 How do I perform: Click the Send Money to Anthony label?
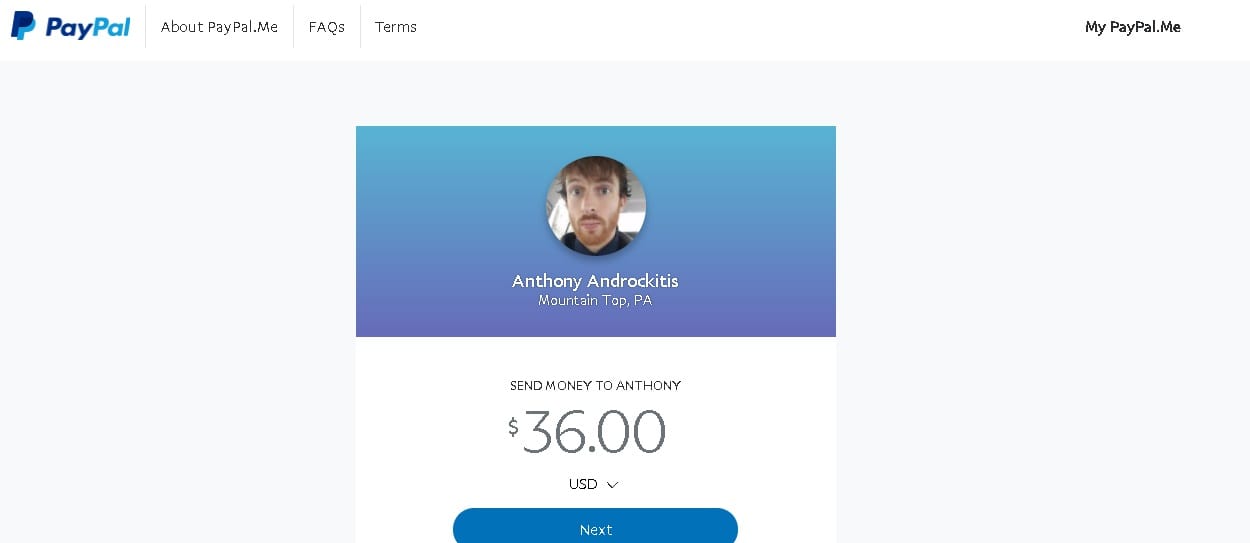(x=595, y=385)
